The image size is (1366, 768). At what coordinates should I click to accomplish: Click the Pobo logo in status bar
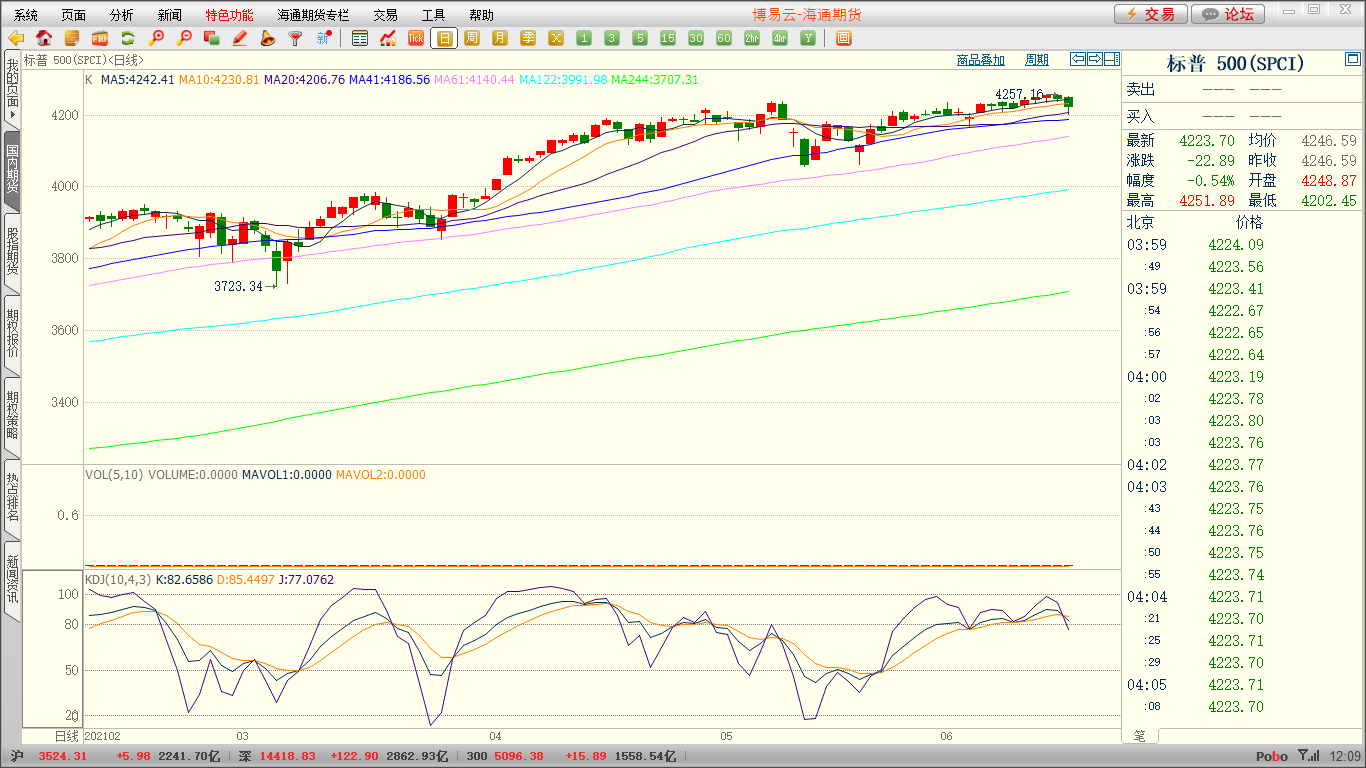(1272, 756)
